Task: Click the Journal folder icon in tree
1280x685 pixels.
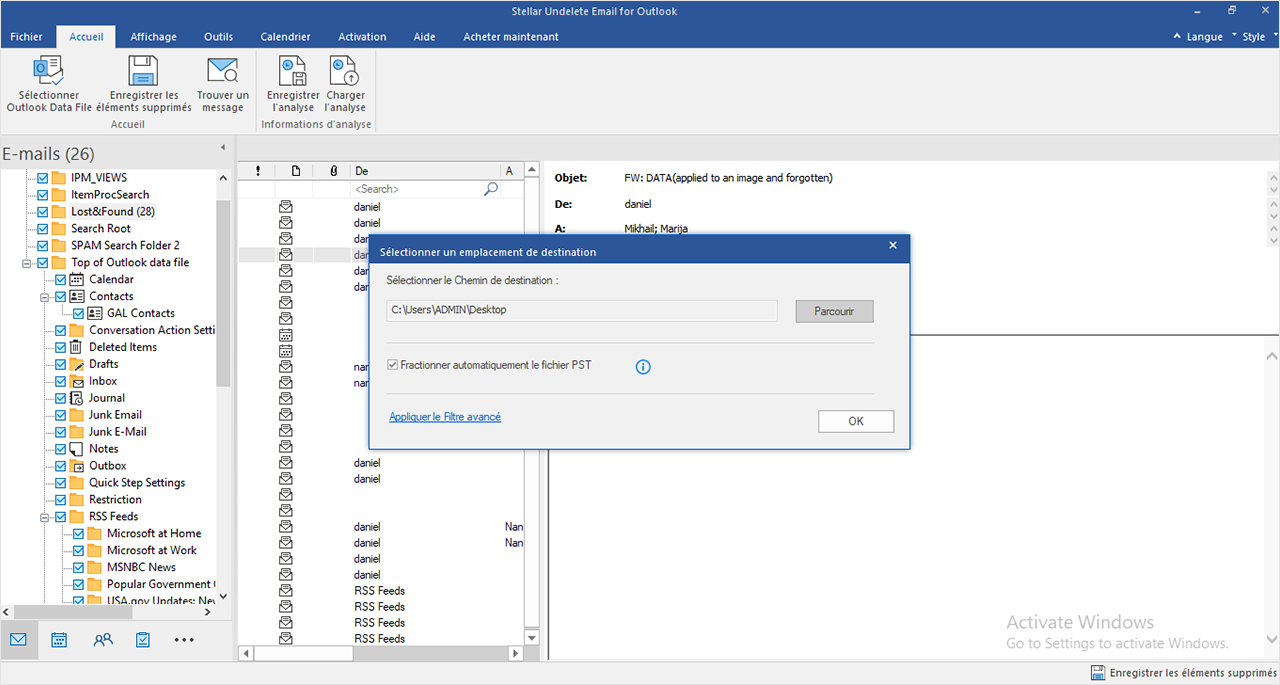Action: click(x=77, y=398)
